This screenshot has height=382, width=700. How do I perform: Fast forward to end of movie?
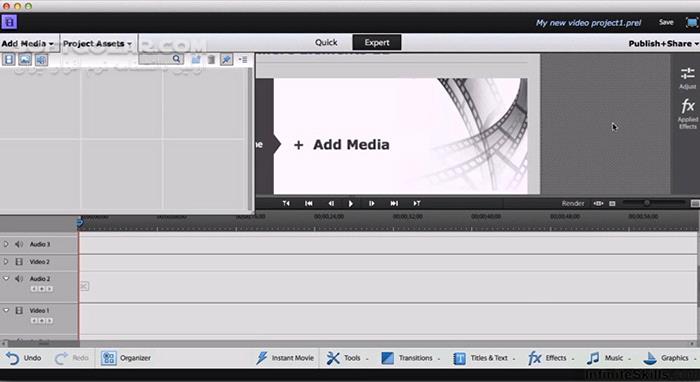coord(394,203)
